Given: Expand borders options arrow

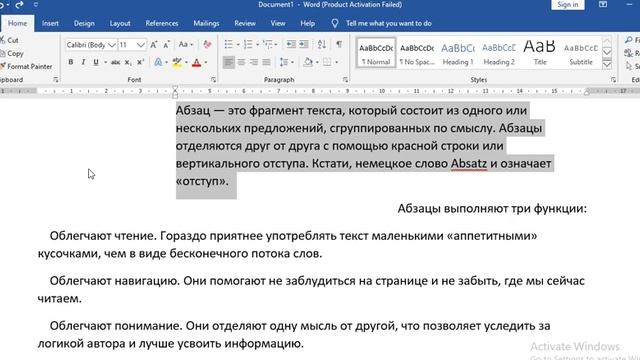Looking at the screenshot, I should click(x=336, y=62).
